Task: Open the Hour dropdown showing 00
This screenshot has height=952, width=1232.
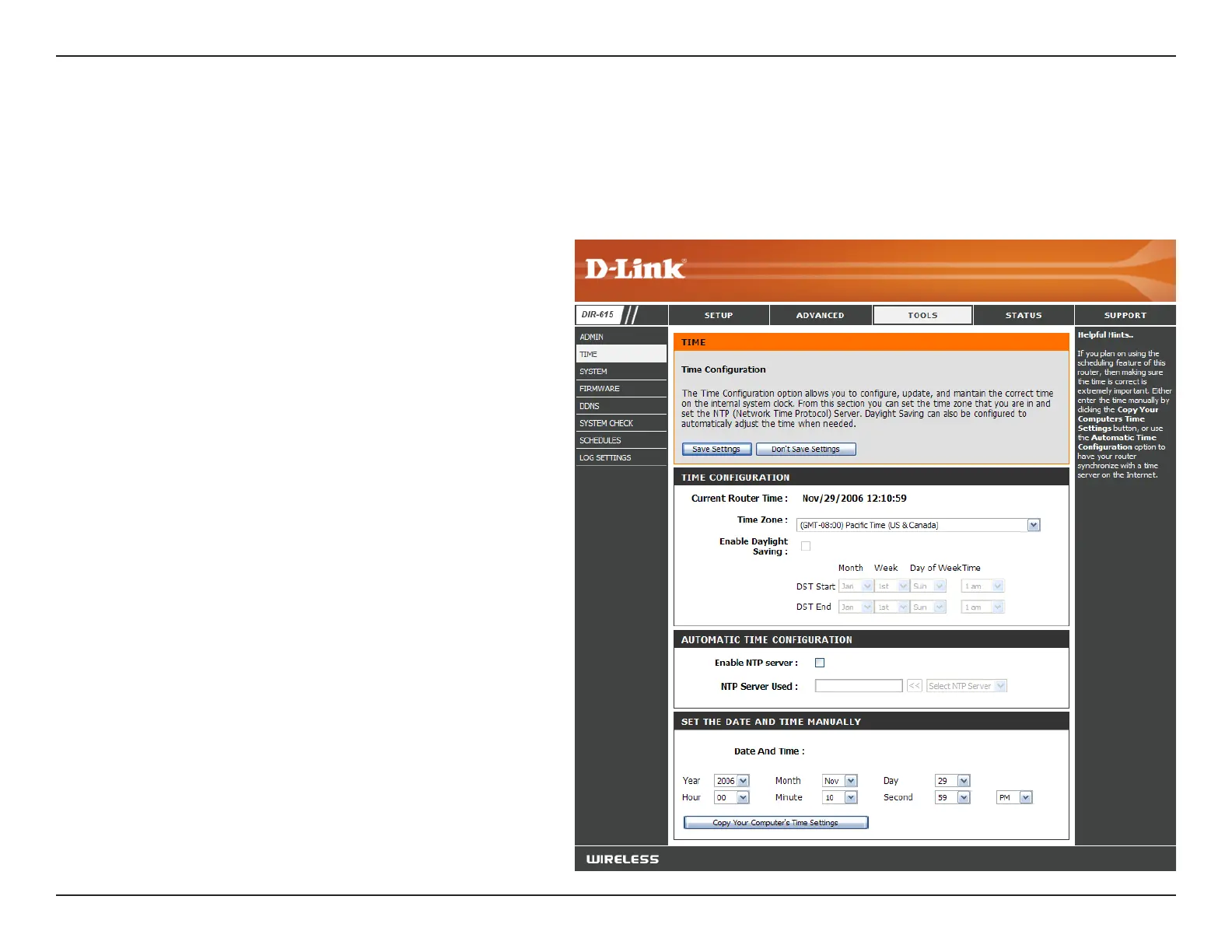Action: pos(732,798)
